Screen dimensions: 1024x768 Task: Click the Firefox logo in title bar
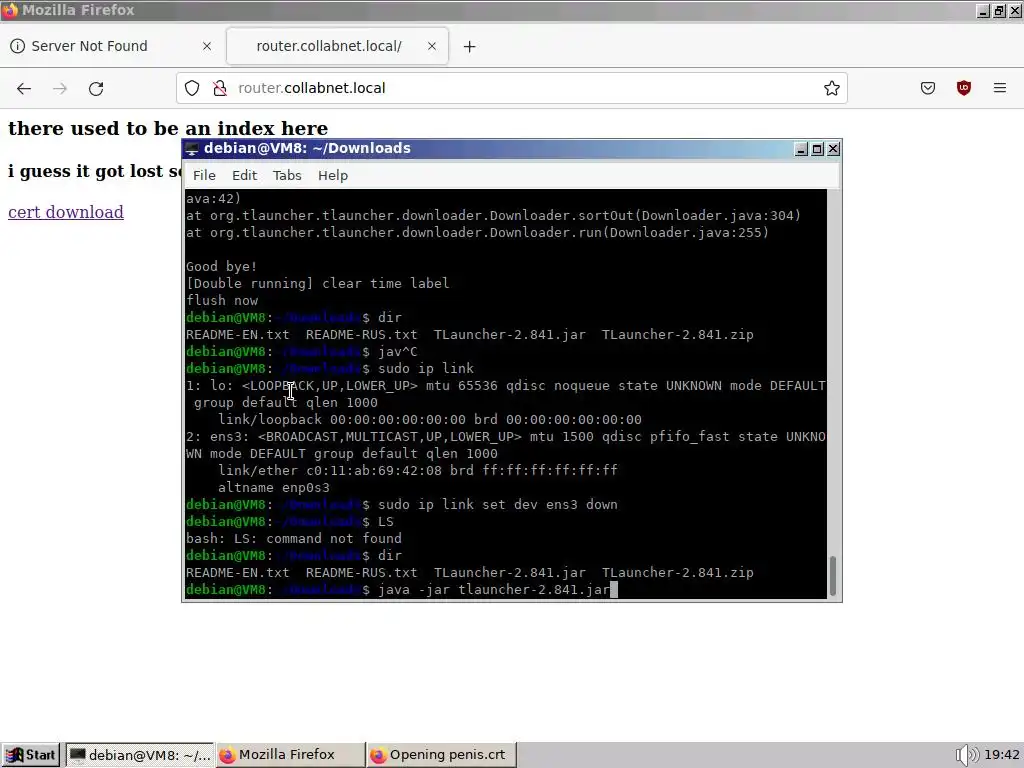point(10,10)
